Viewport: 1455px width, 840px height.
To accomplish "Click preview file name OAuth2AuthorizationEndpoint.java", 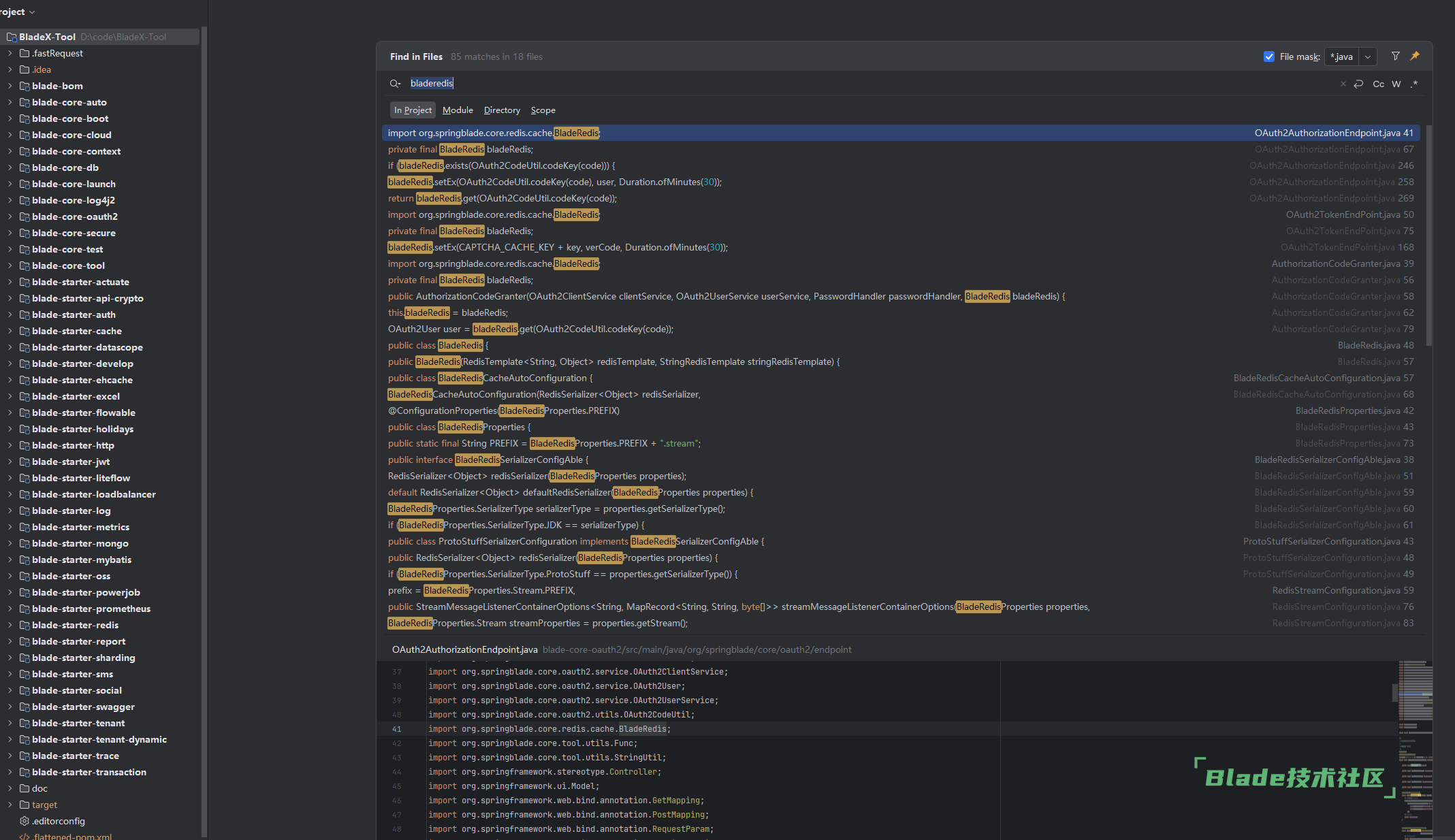I will [x=464, y=649].
